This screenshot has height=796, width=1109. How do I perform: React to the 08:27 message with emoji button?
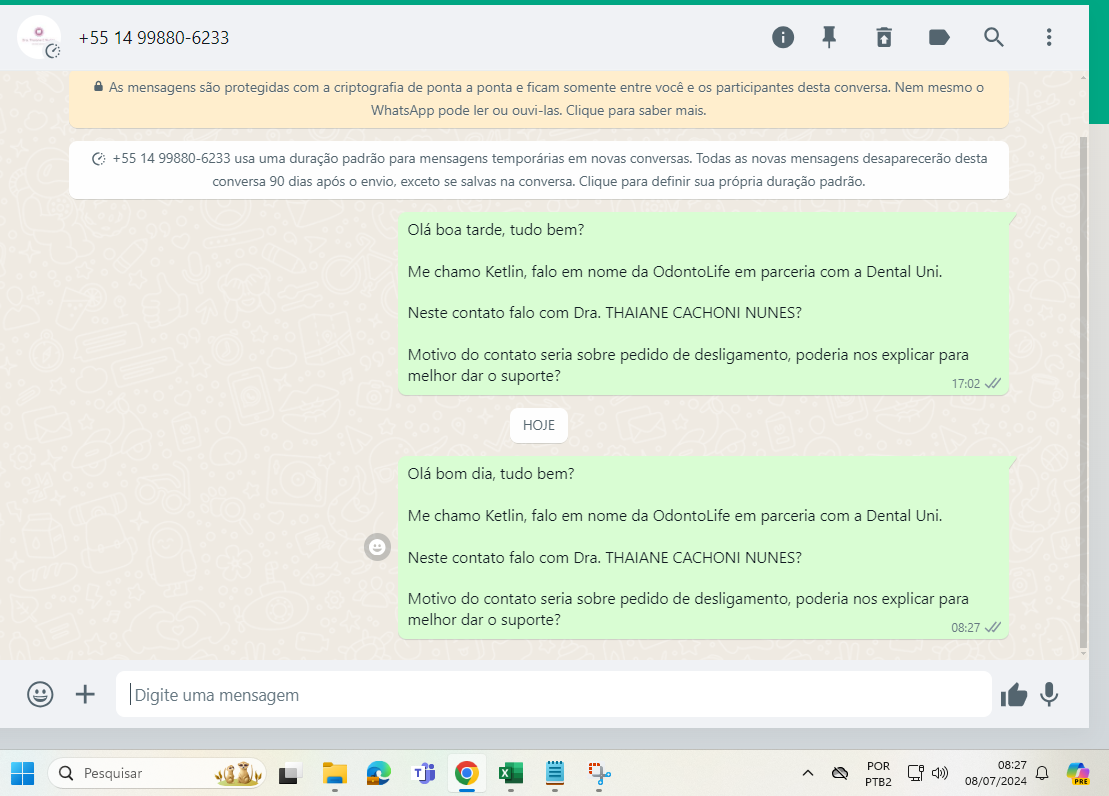378,547
